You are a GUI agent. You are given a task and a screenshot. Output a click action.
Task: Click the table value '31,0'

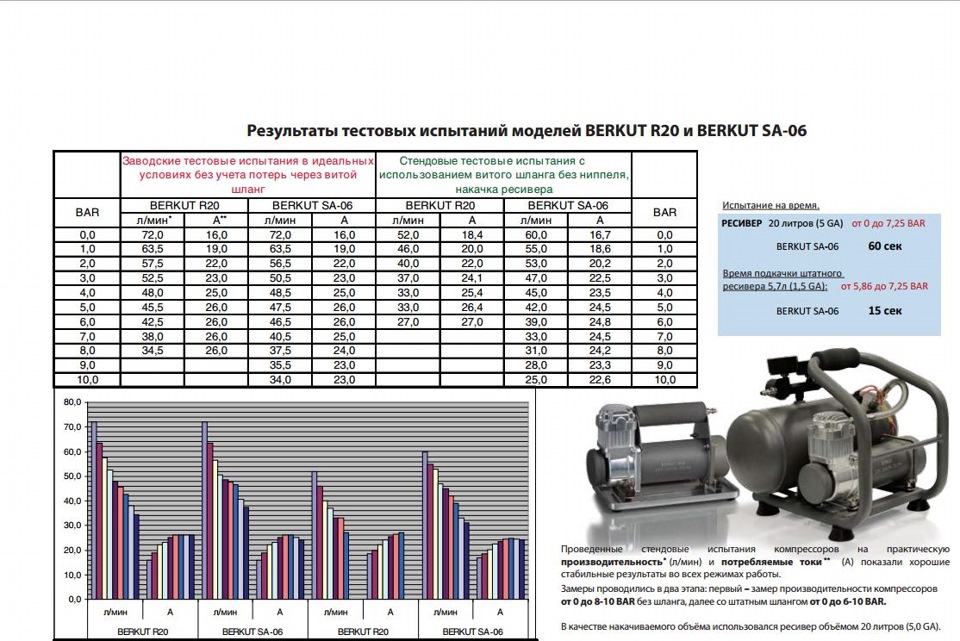pos(536,351)
